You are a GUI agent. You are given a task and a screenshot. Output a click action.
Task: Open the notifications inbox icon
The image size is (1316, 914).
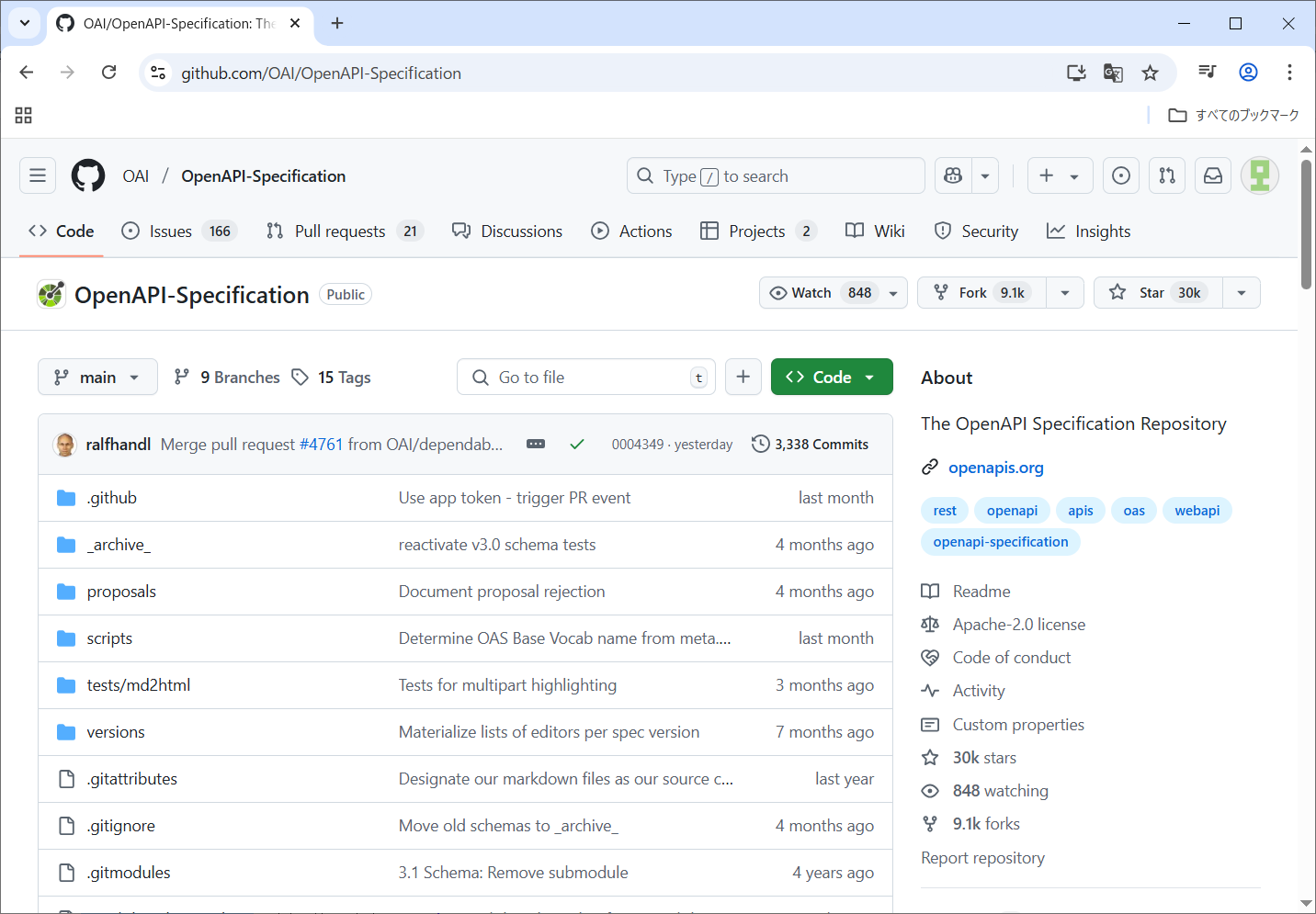point(1213,175)
